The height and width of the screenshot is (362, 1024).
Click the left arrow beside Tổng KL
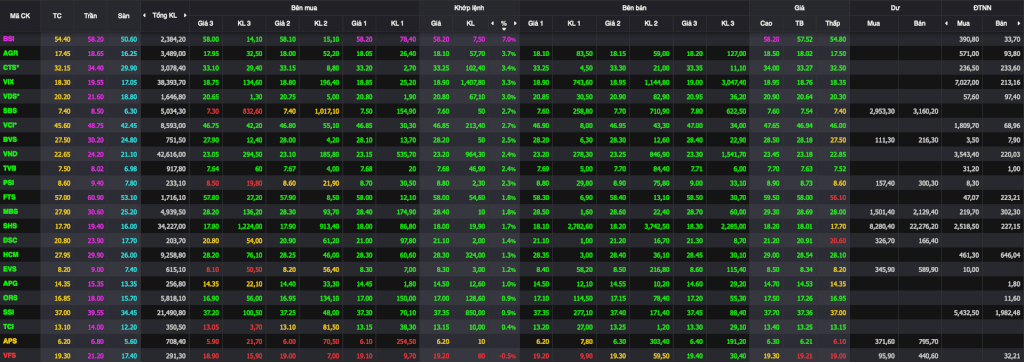[144, 15]
